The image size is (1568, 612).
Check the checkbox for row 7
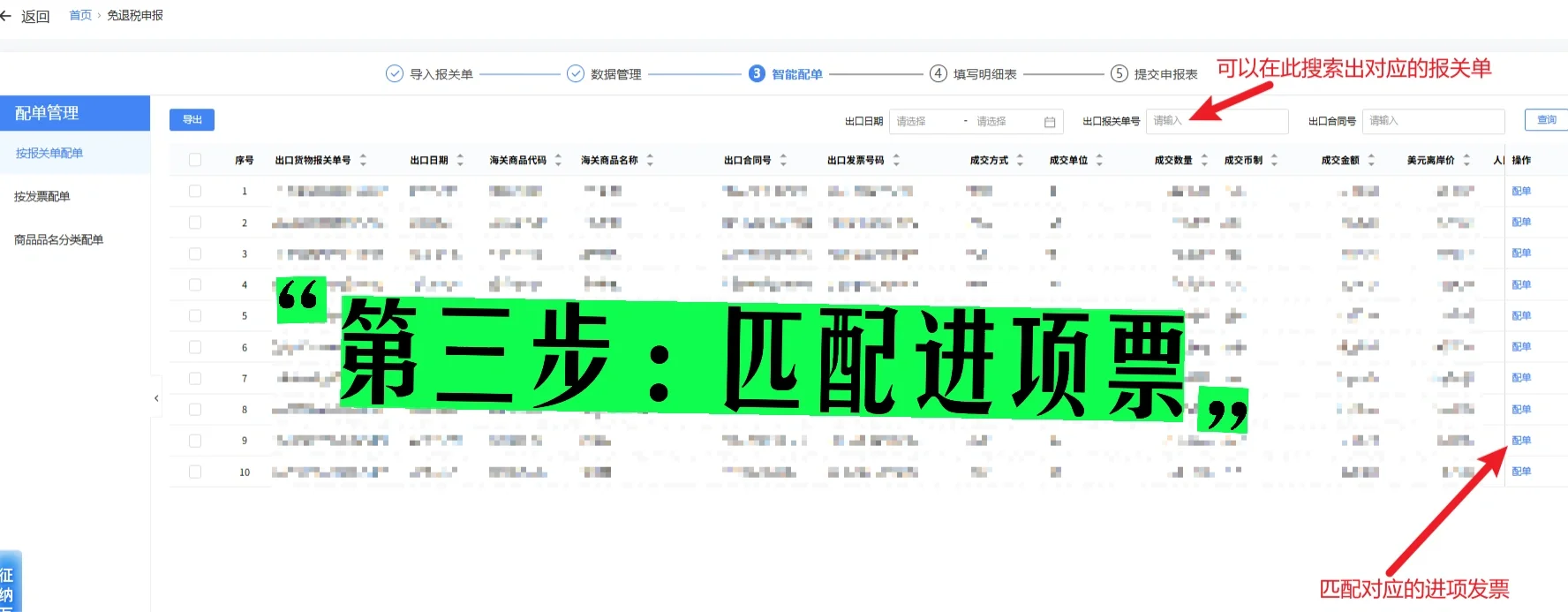(x=195, y=378)
